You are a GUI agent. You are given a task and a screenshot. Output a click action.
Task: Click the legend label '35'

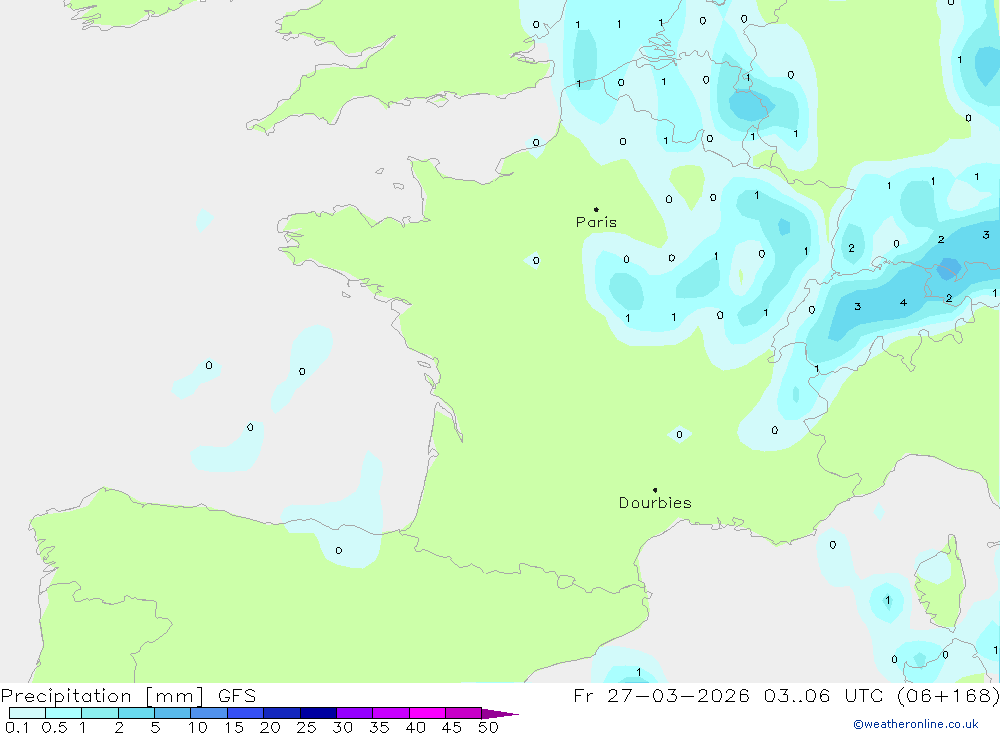379,727
